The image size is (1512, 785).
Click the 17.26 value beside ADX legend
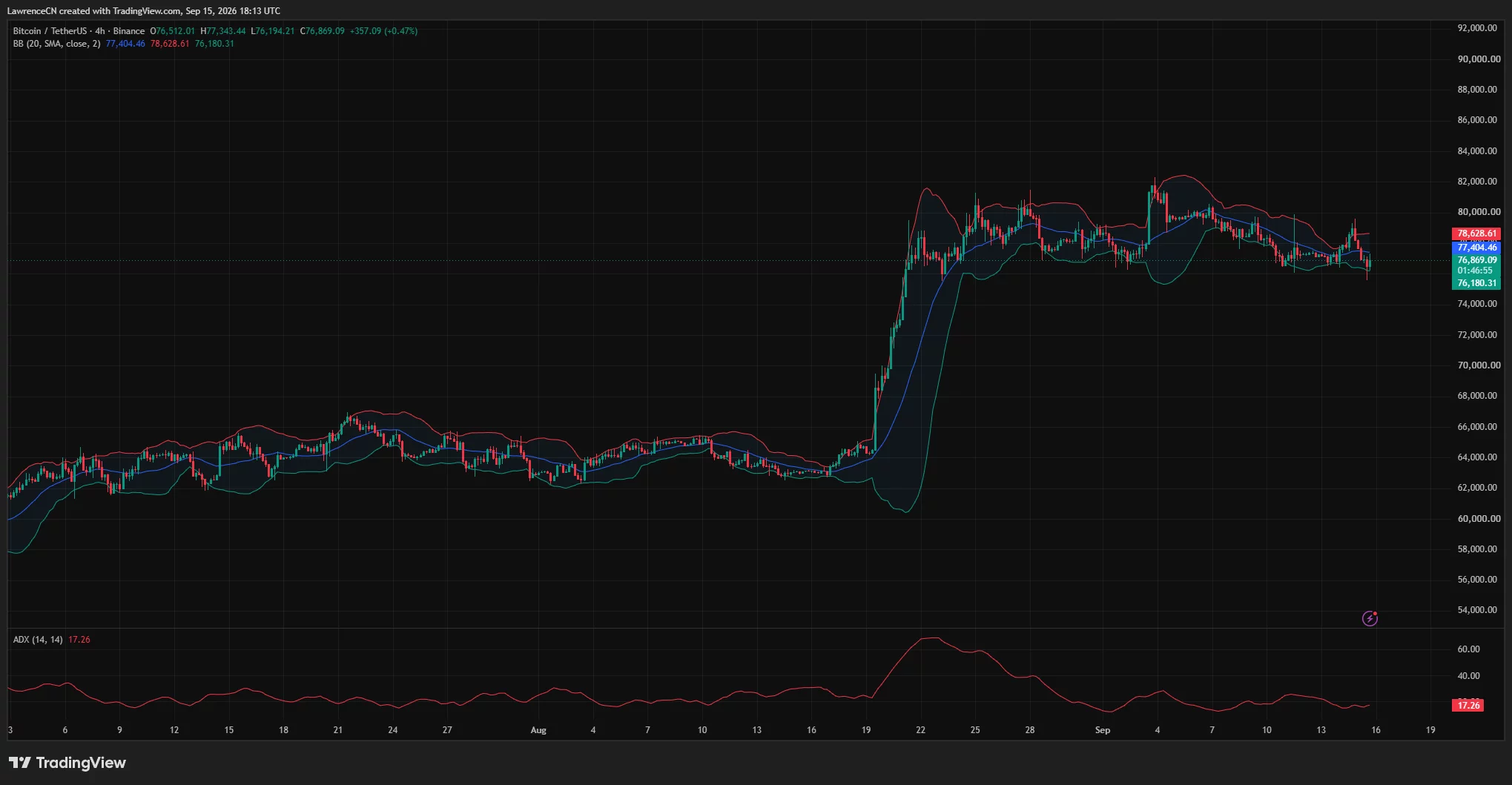coord(79,640)
